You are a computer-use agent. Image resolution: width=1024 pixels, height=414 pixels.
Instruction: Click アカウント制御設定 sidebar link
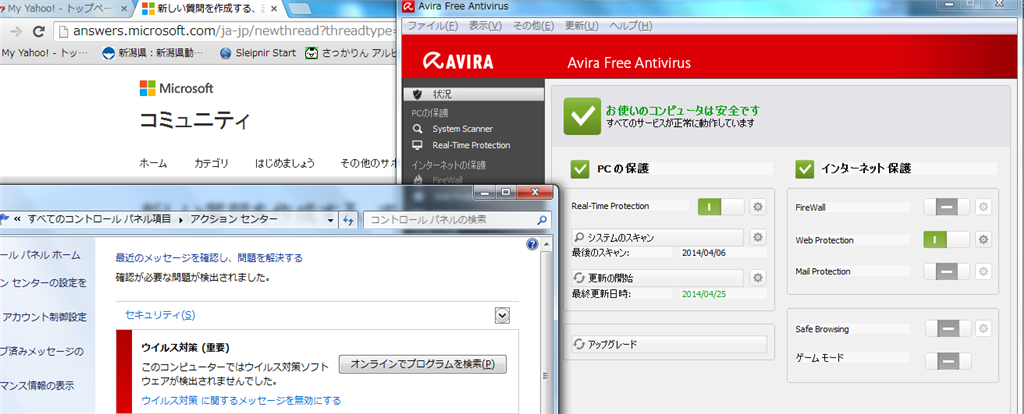pyautogui.click(x=44, y=317)
